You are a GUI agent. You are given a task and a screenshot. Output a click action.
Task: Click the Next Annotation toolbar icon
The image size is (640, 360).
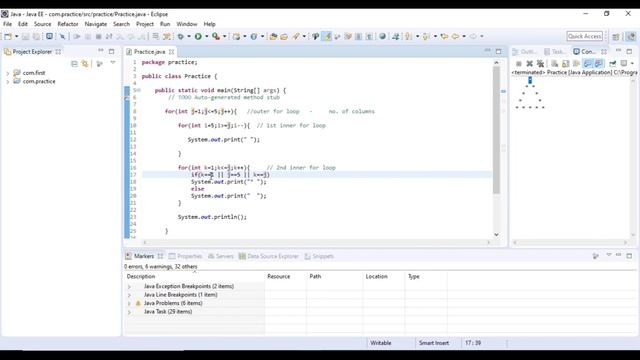point(408,36)
